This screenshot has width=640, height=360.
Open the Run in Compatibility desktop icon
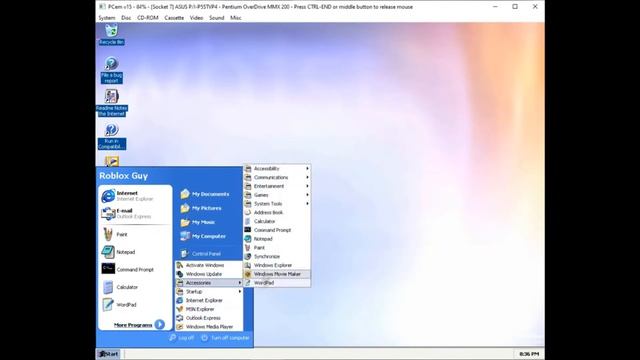tap(111, 137)
